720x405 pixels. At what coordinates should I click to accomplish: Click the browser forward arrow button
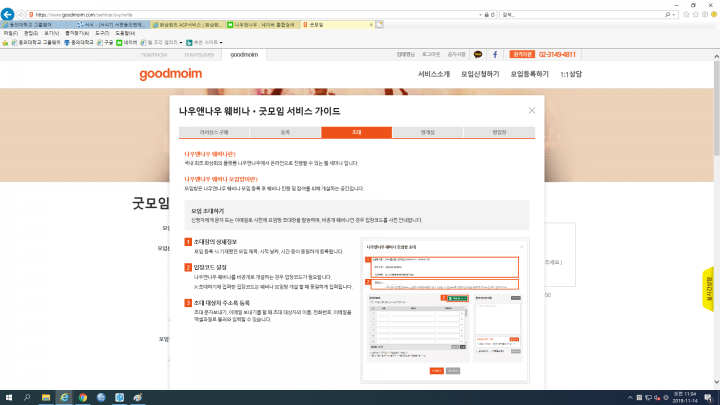point(21,15)
